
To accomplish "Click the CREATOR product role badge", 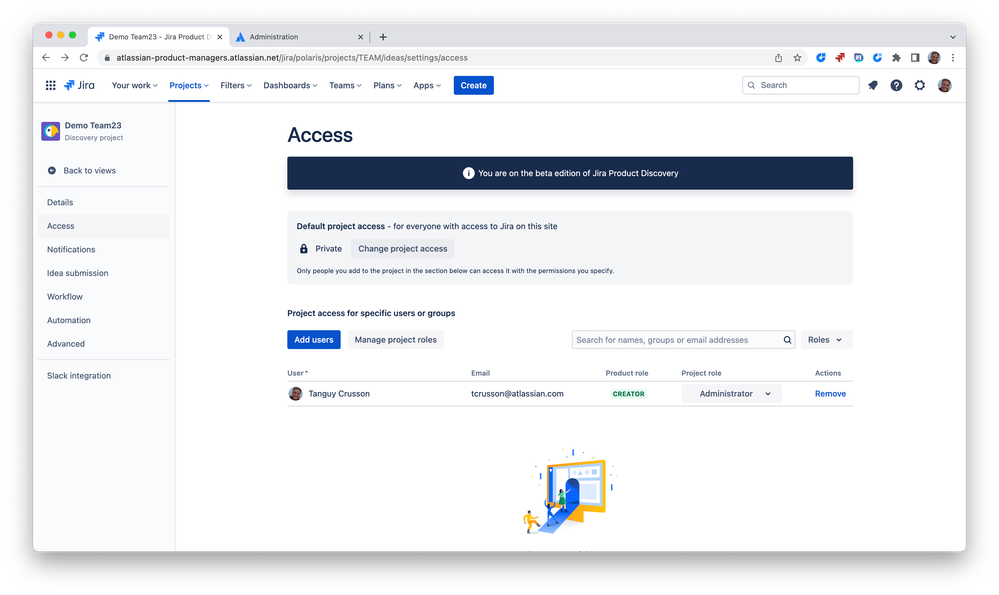I will (x=628, y=394).
